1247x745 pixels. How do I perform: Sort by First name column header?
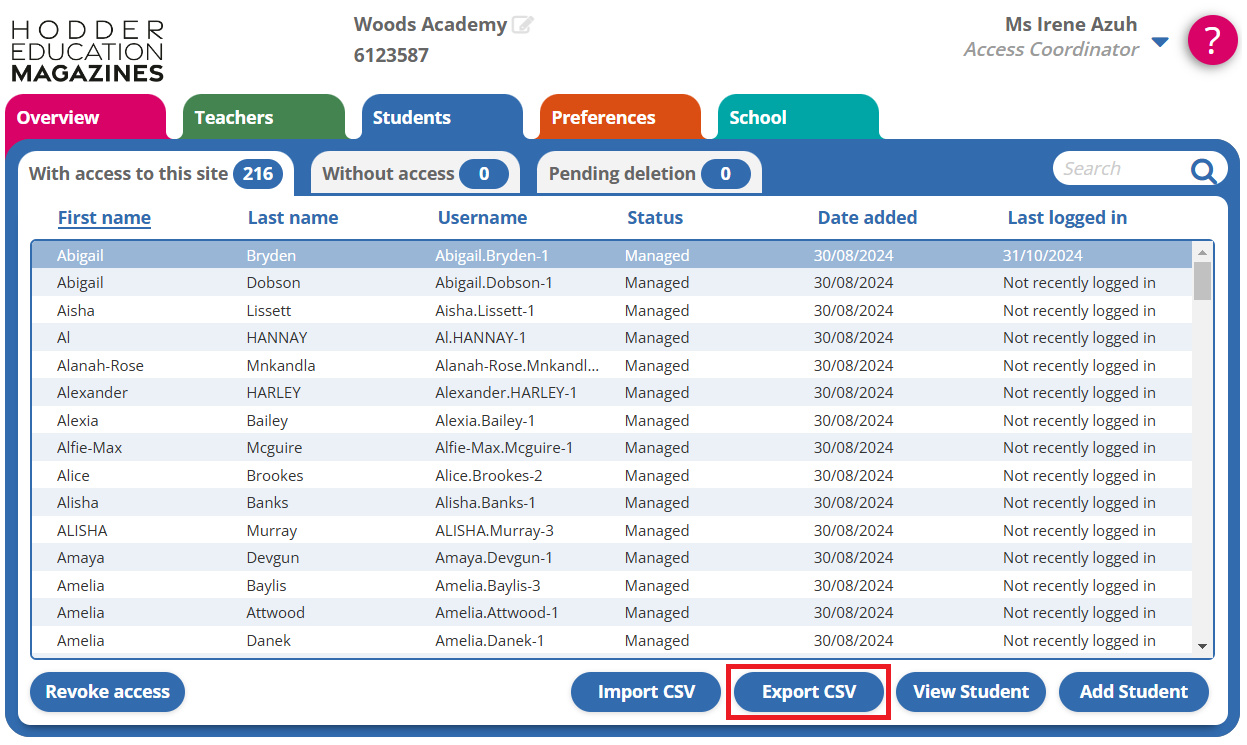104,218
